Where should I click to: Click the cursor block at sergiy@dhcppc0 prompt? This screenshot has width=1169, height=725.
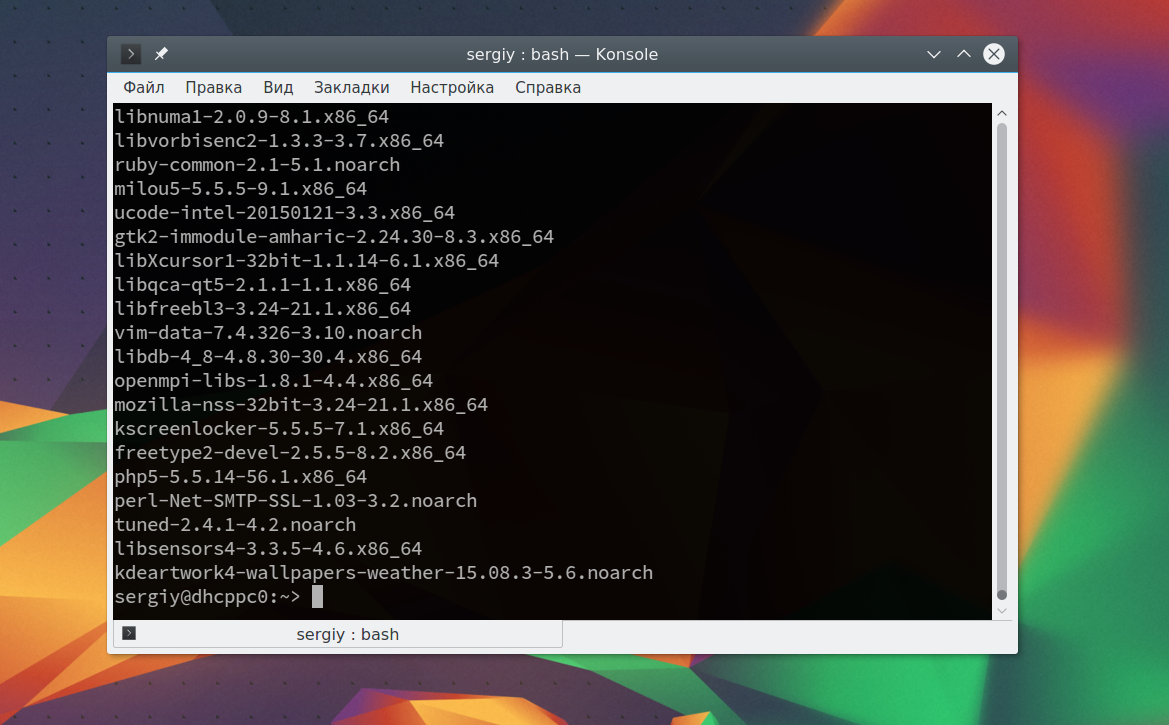318,597
